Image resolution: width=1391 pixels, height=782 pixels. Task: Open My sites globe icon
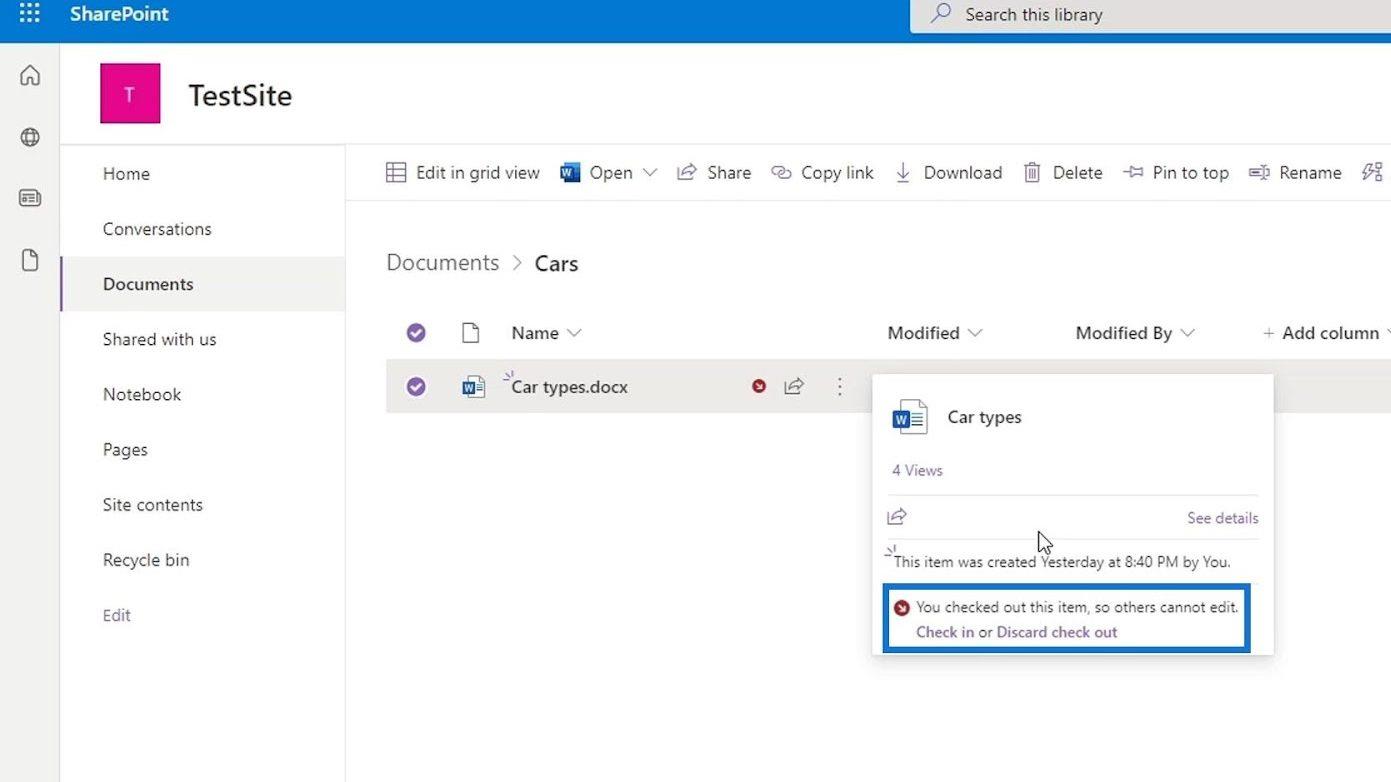(x=30, y=137)
